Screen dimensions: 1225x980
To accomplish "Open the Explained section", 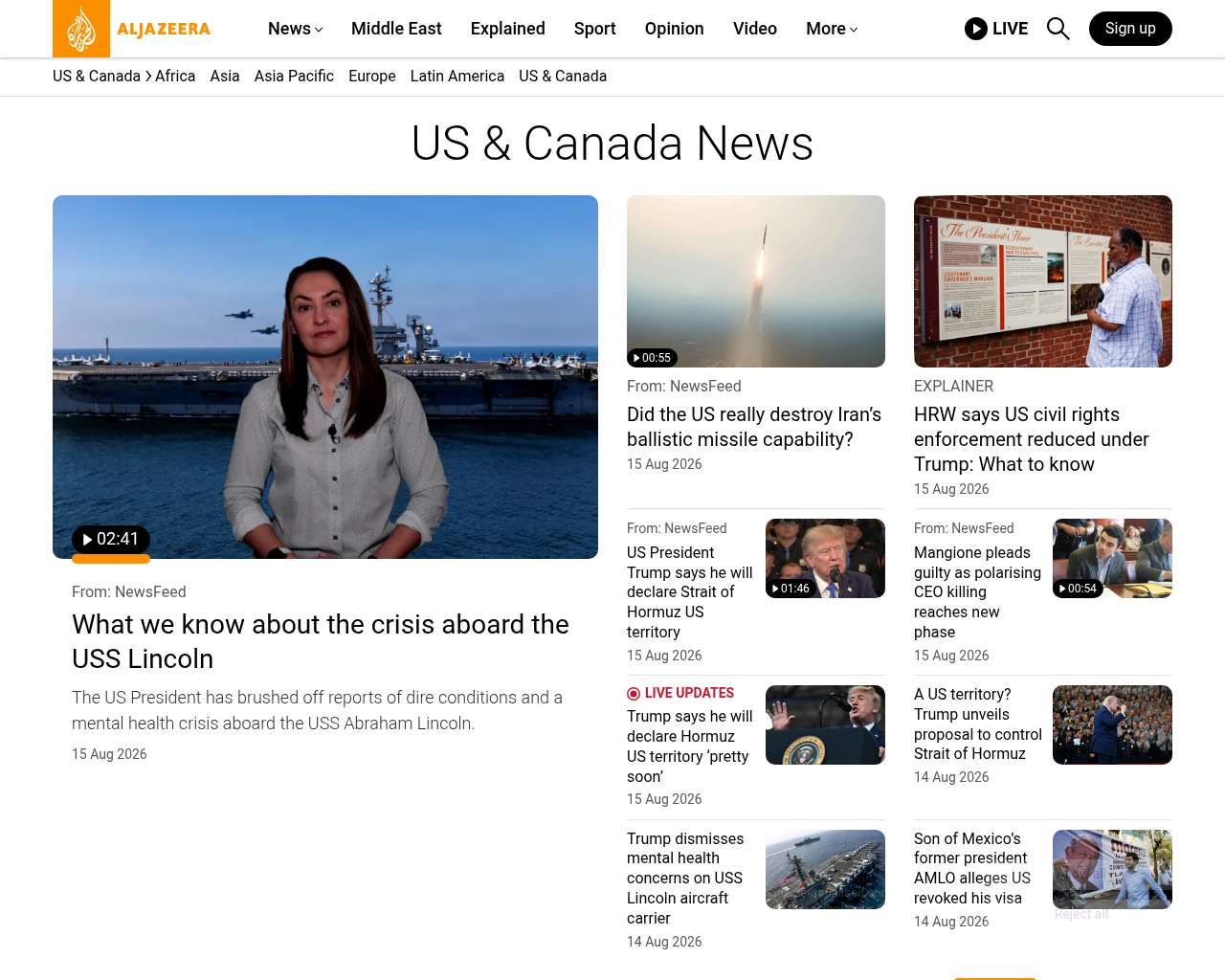I will click(x=508, y=29).
